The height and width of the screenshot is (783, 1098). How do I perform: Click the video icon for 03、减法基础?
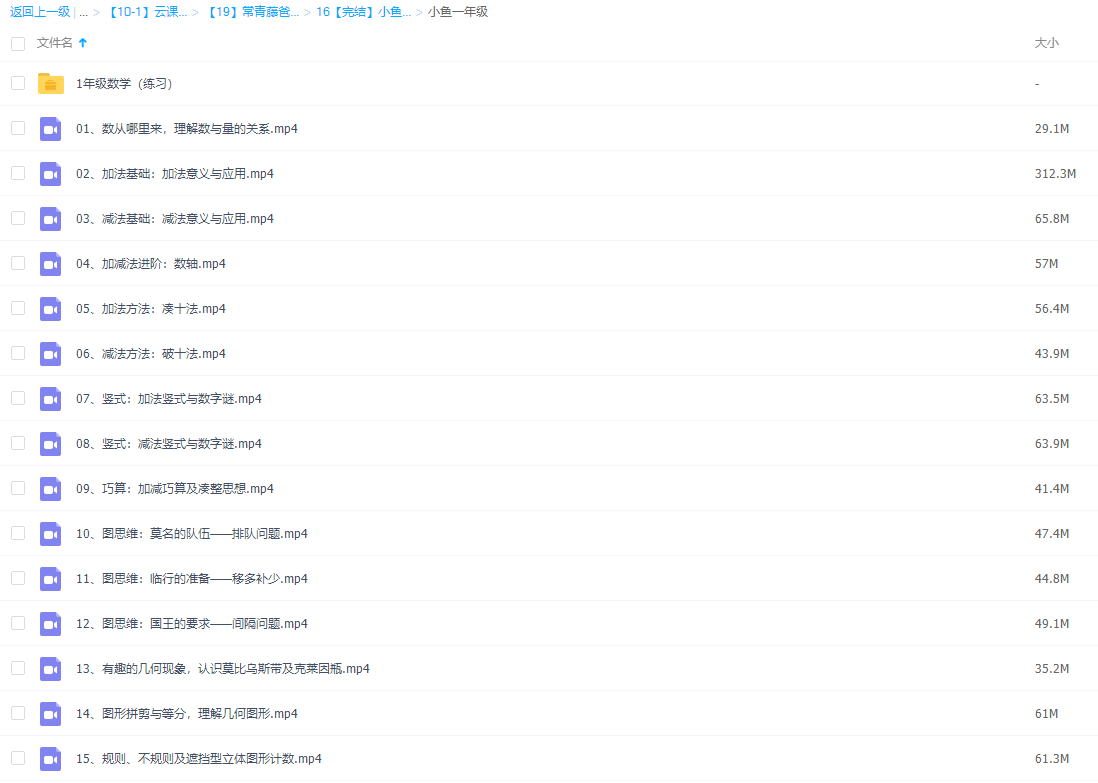pos(50,218)
